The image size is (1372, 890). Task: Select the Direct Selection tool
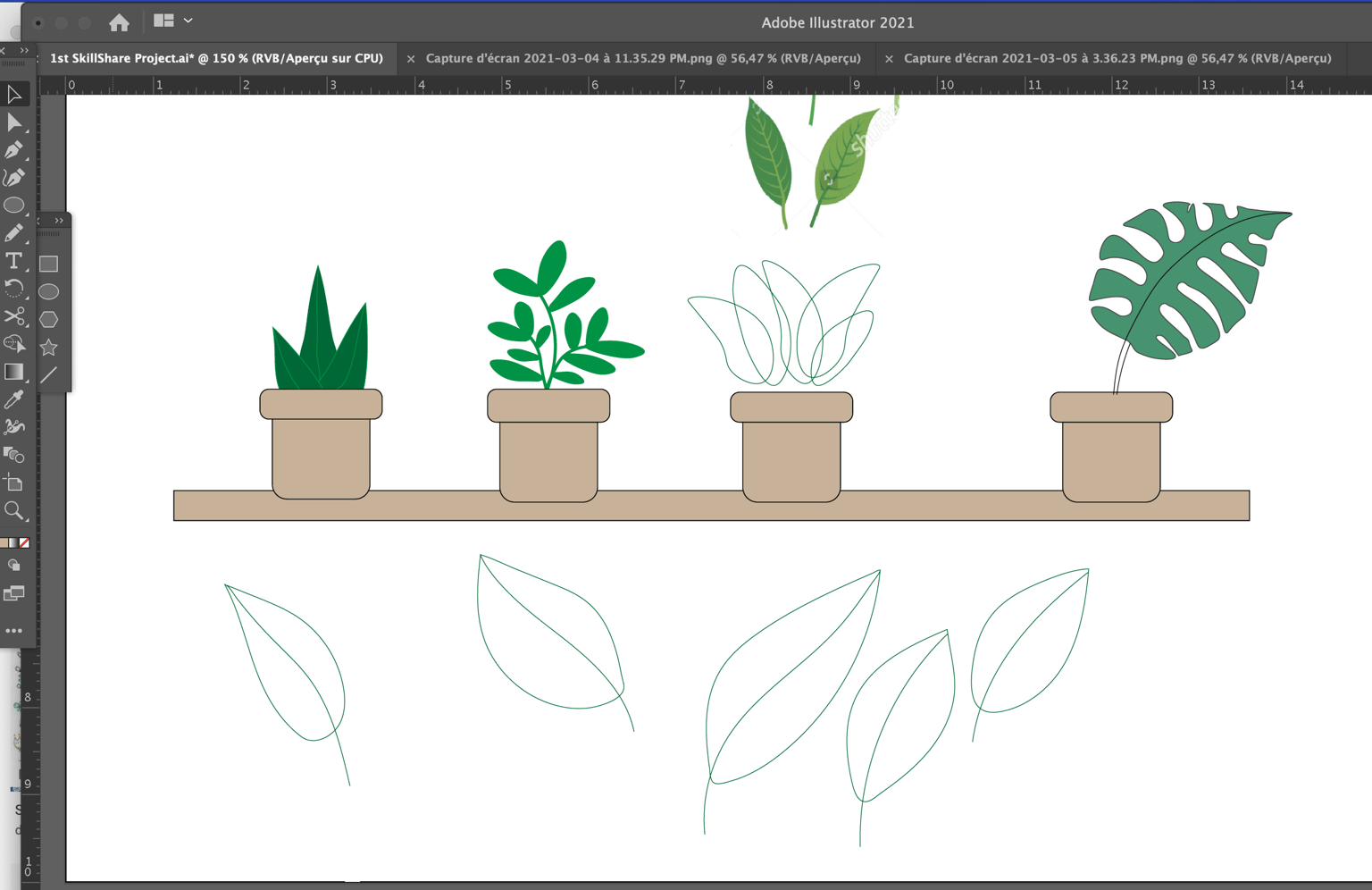click(x=14, y=122)
